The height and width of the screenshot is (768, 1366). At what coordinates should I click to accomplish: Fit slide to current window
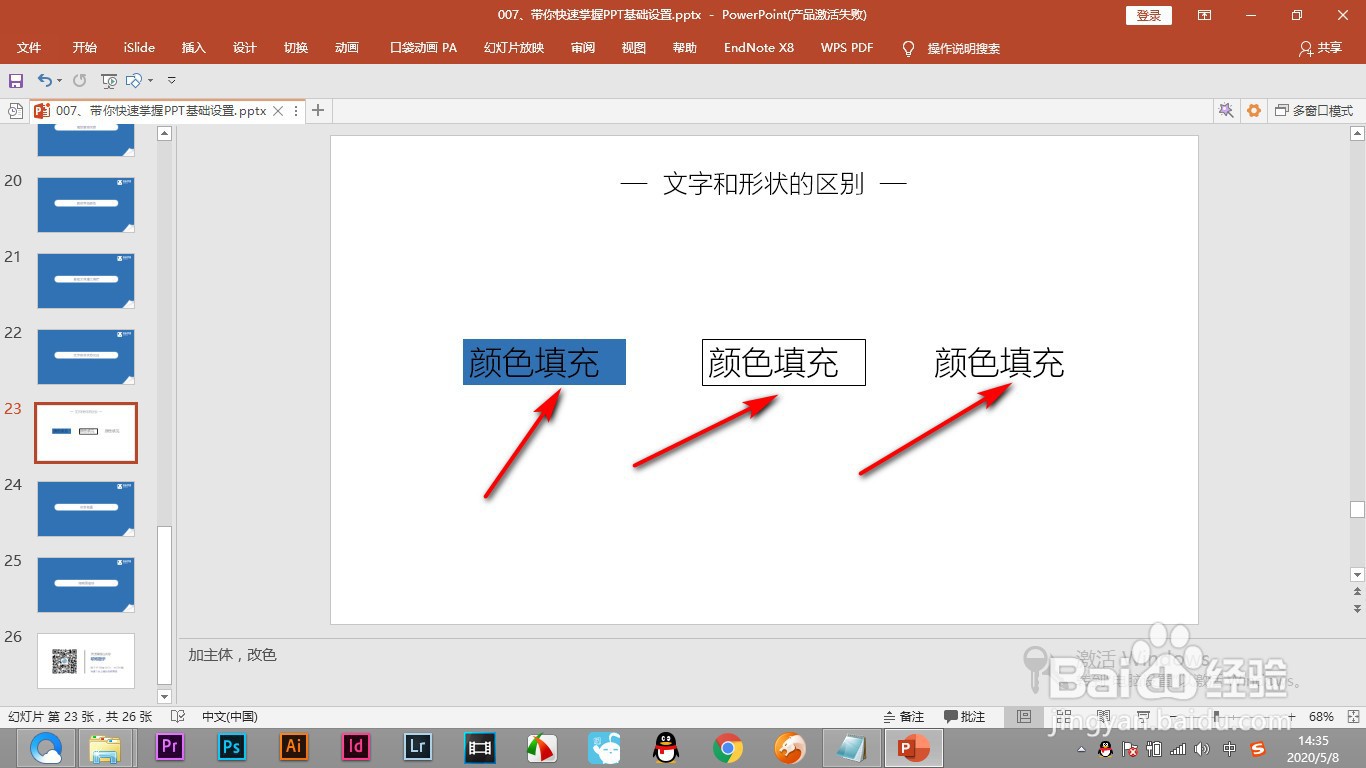coord(1352,716)
